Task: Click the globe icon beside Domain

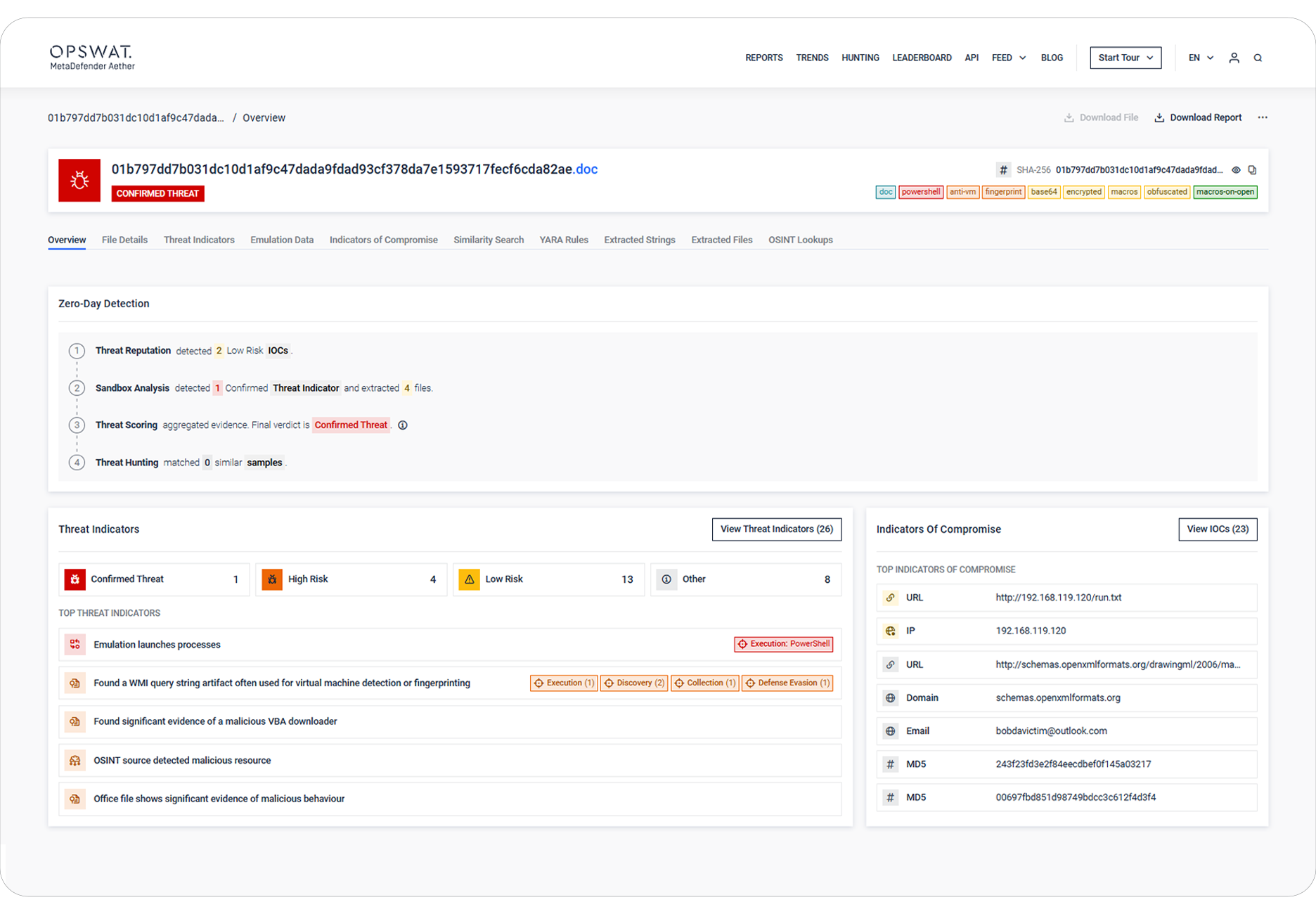Action: [x=891, y=697]
